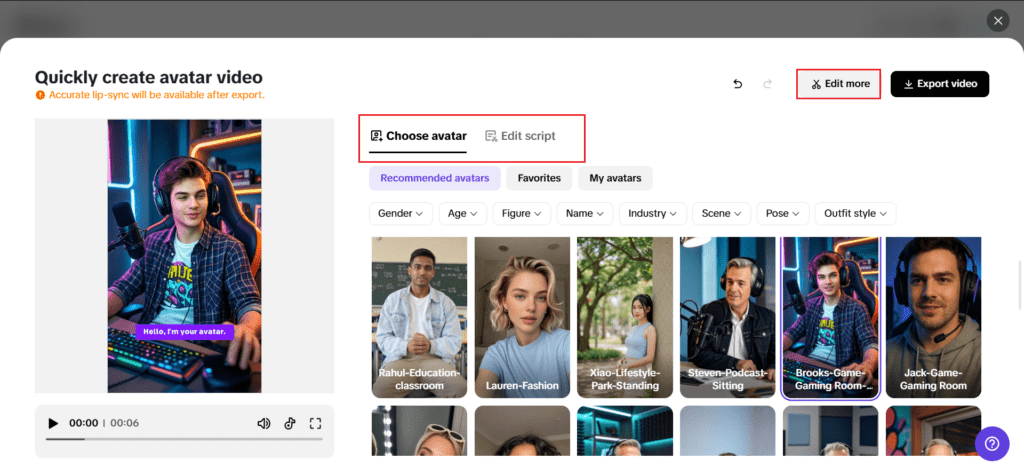The image size is (1024, 475).
Task: Expand the Industry filter dropdown
Action: click(653, 213)
